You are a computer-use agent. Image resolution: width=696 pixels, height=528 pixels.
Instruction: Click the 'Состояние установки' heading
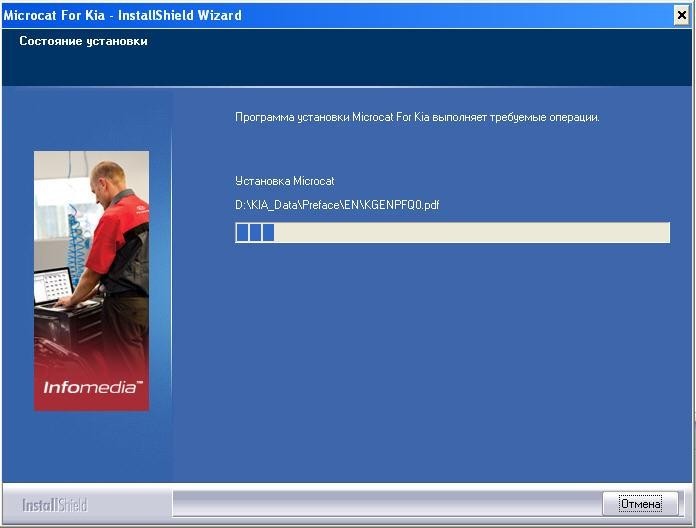(83, 41)
